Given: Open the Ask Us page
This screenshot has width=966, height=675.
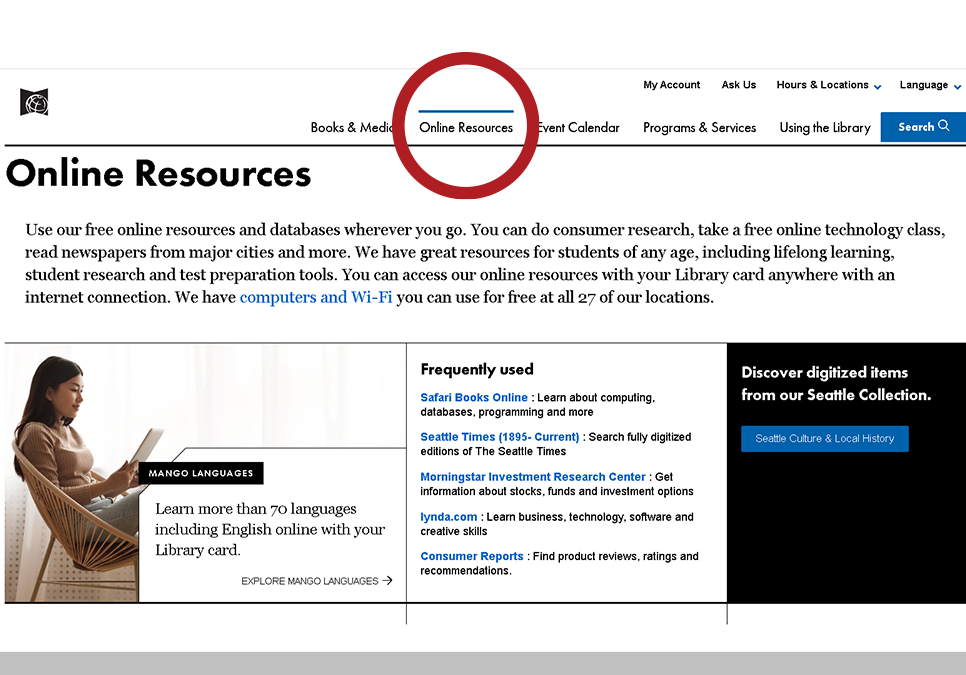Looking at the screenshot, I should tap(738, 85).
